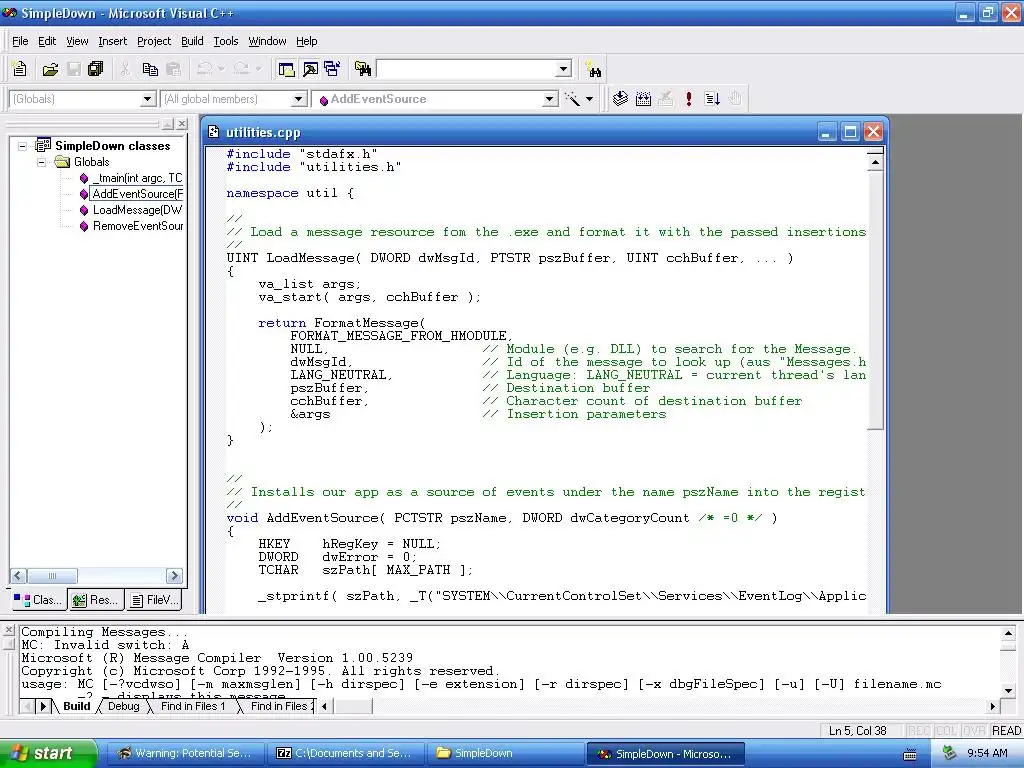Open the find text combo box dropdown
1024x768 pixels.
pyautogui.click(x=564, y=69)
